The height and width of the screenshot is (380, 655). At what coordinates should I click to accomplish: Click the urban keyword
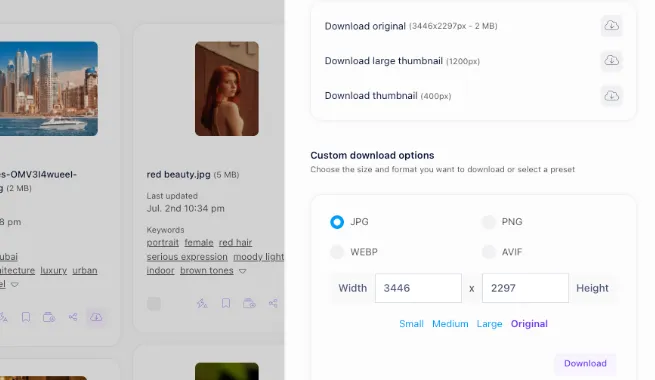click(85, 271)
